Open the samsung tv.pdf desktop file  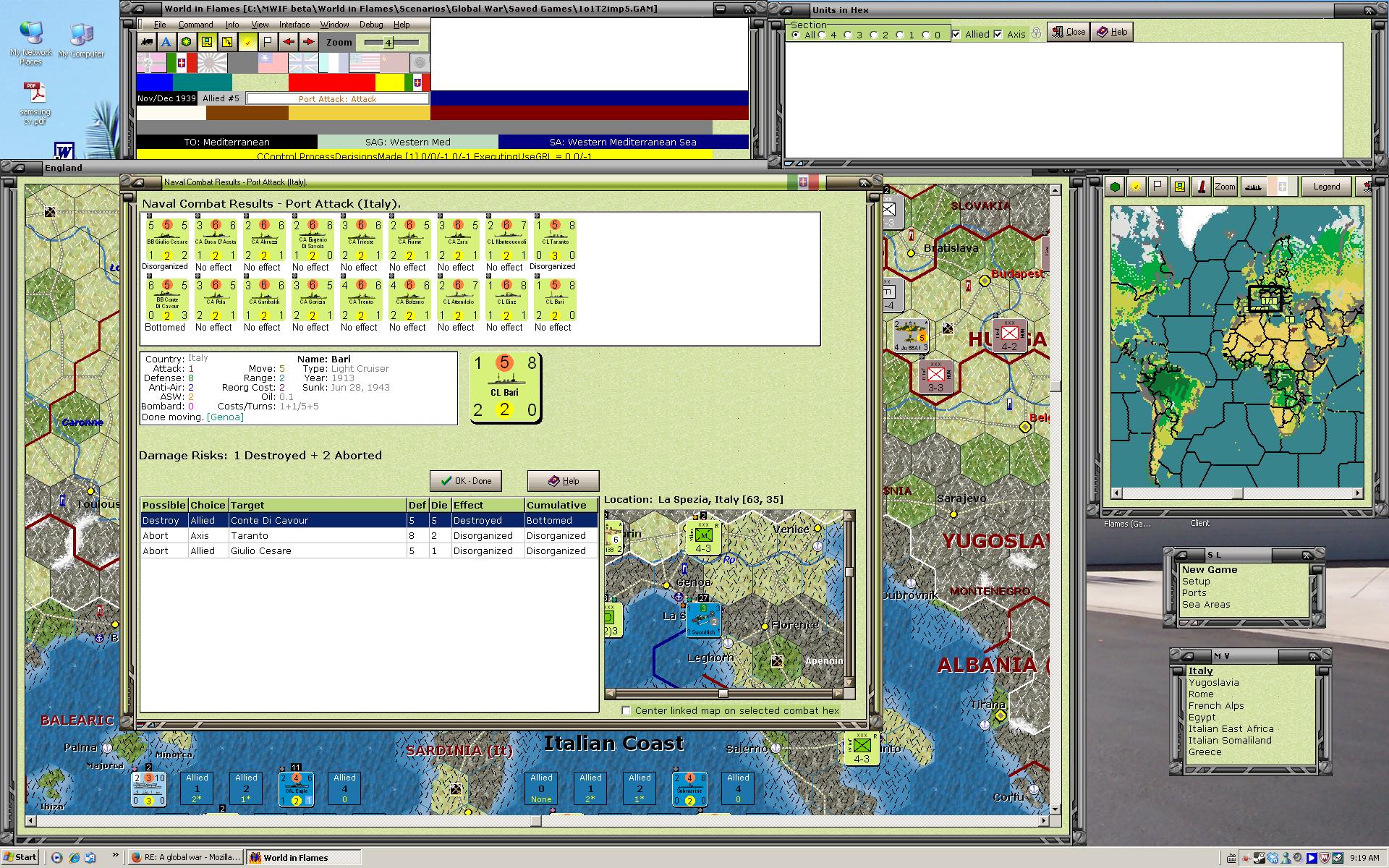pyautogui.click(x=35, y=103)
